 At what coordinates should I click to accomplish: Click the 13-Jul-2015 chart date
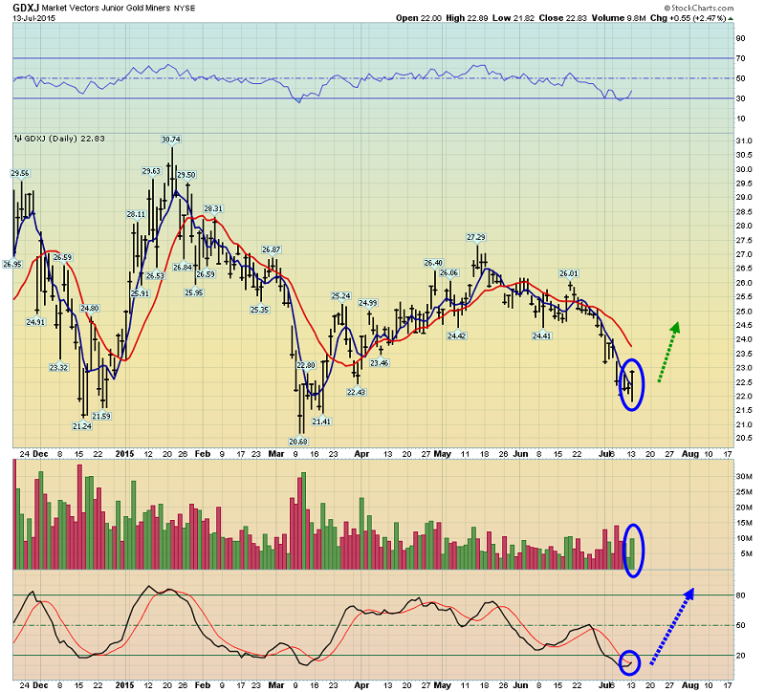click(34, 18)
